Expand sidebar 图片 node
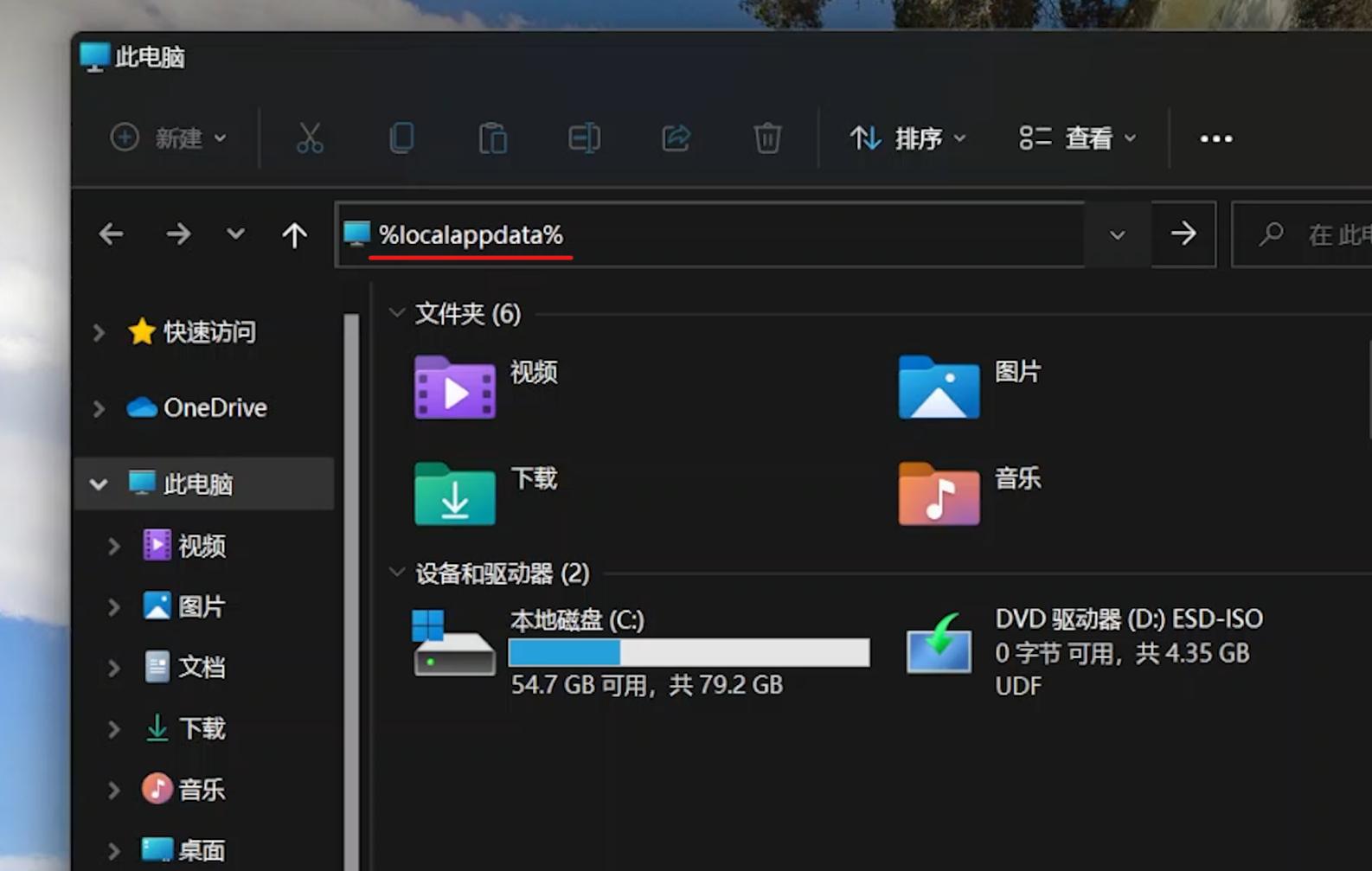 pyautogui.click(x=113, y=607)
